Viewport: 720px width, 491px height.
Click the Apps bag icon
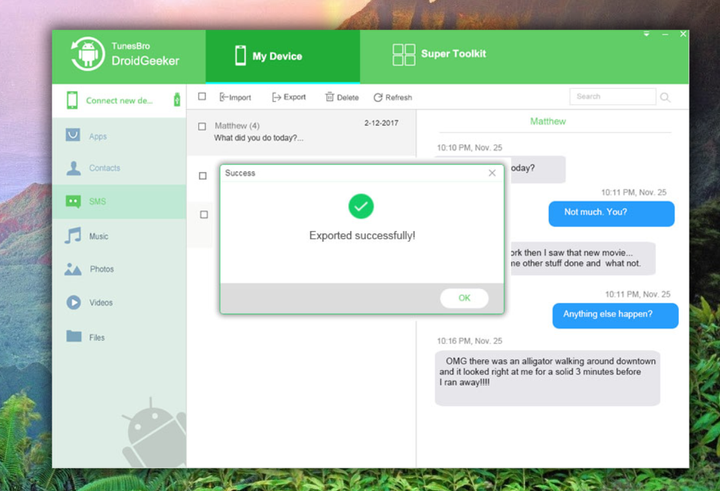pos(73,135)
